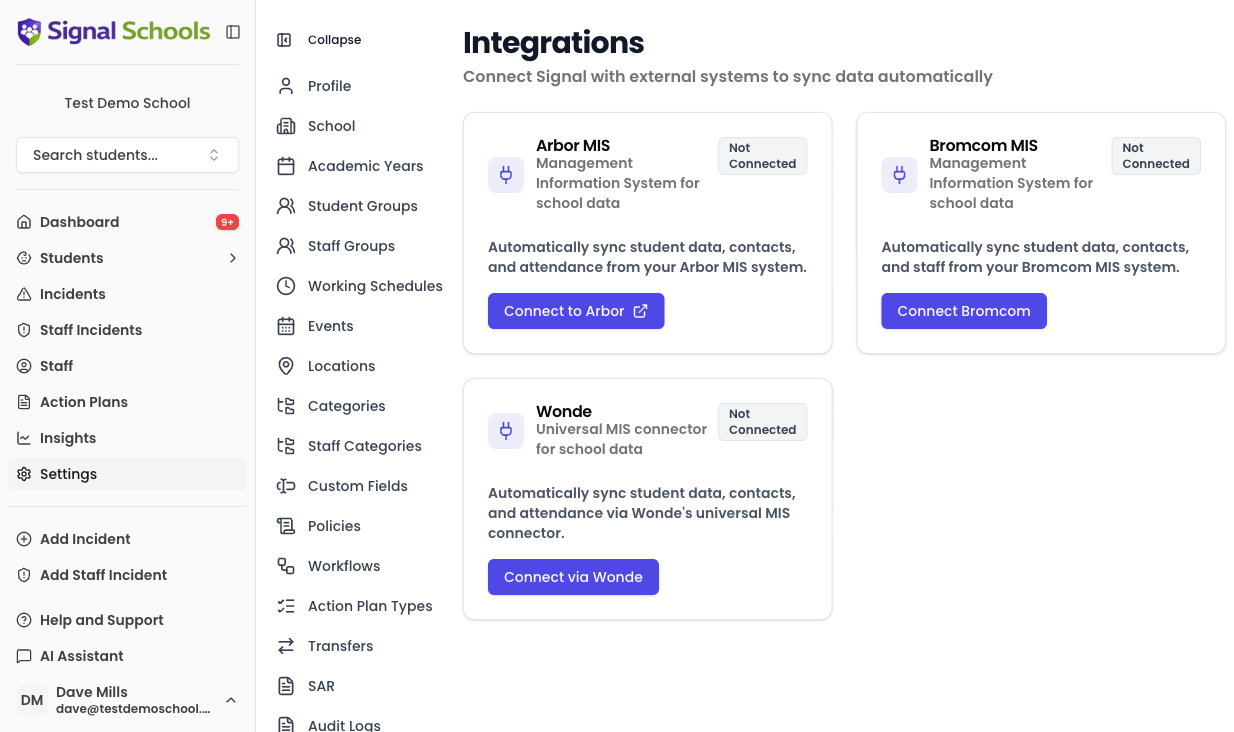This screenshot has width=1234, height=732.
Task: Click the Action Plans document icon
Action: [x=24, y=402]
